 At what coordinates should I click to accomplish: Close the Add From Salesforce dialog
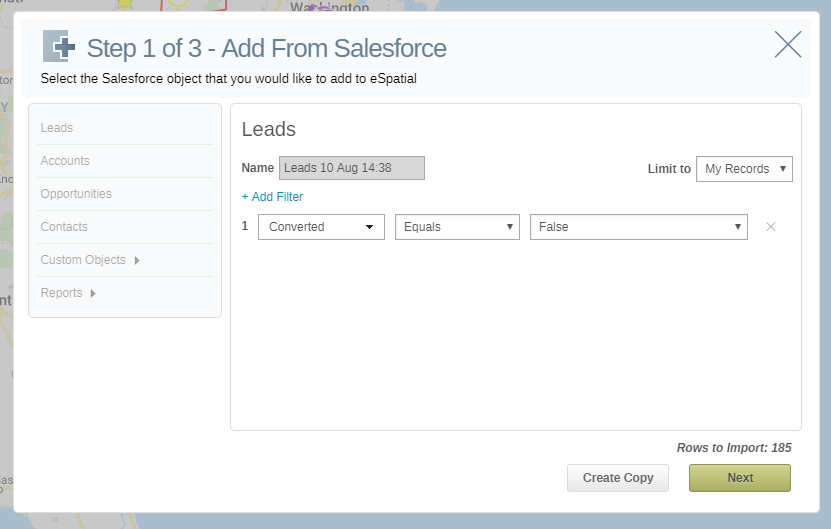click(788, 45)
